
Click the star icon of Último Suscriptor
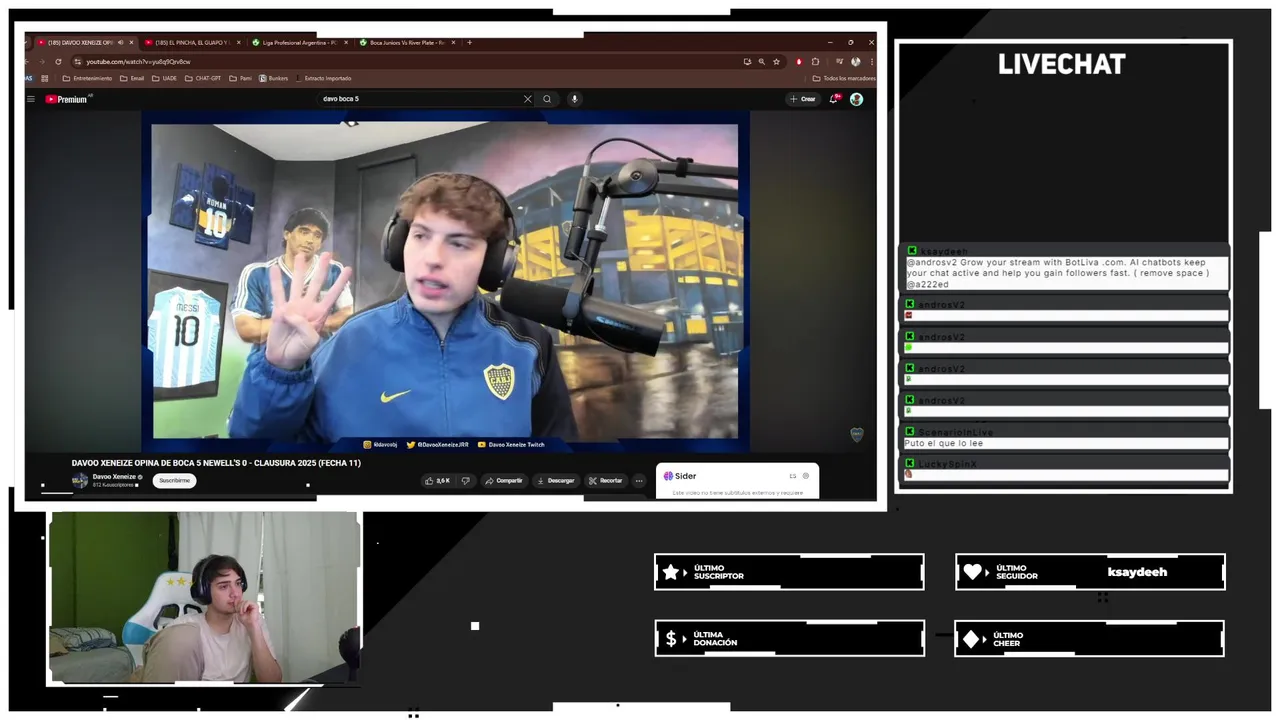[x=671, y=572]
